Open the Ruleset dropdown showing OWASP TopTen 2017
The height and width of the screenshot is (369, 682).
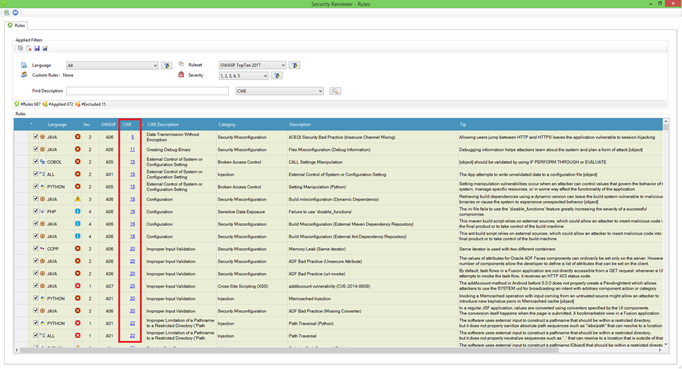coord(252,65)
